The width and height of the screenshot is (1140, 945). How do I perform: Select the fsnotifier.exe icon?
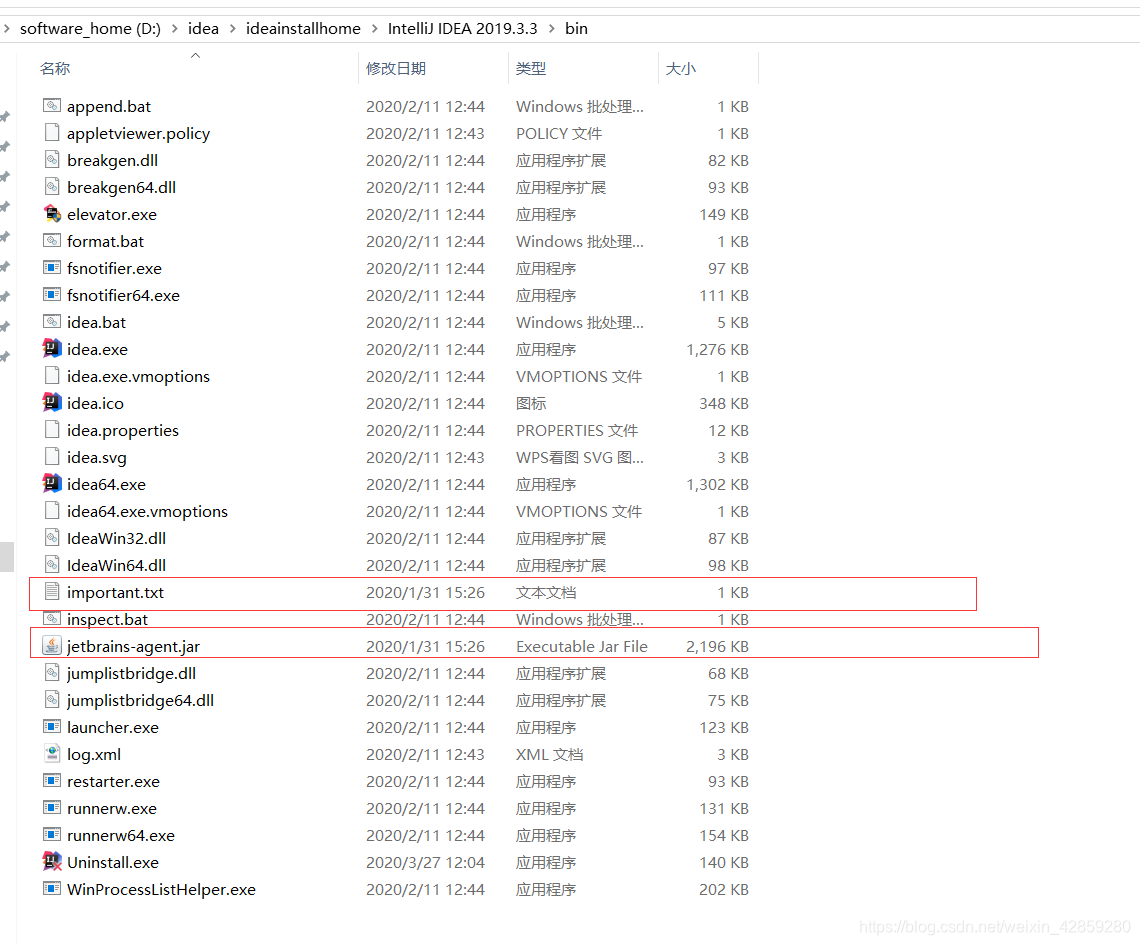click(x=52, y=268)
